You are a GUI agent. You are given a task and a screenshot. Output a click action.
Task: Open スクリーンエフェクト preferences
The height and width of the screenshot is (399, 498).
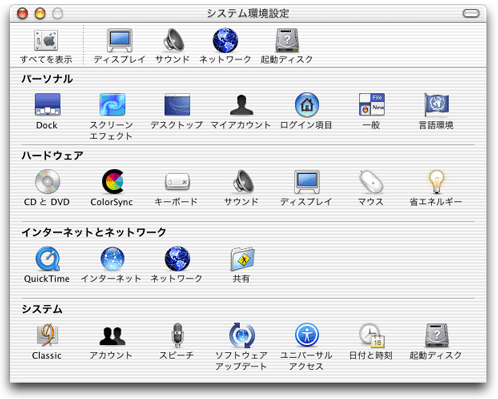(x=112, y=104)
